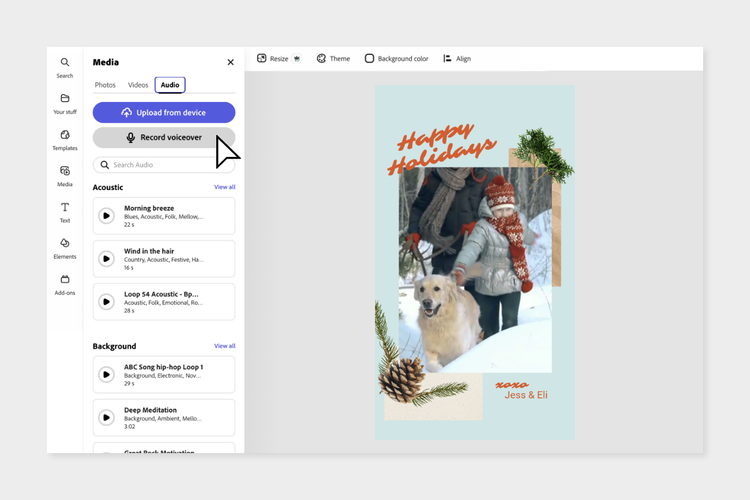Open the Elements sidebar icon
The image size is (750, 500).
(x=65, y=243)
